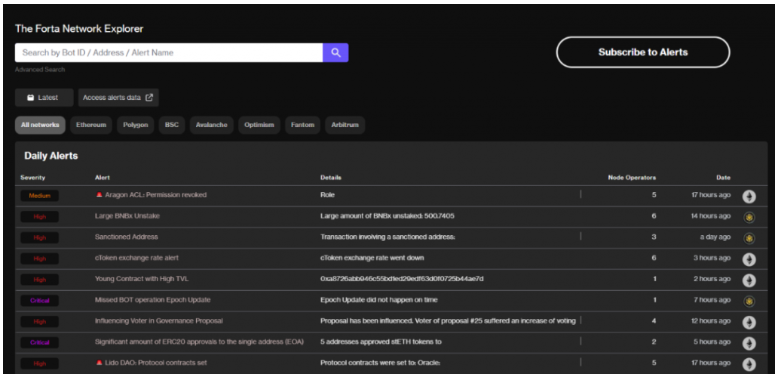Click the Date column header
Screen dimensions: 778x378
[x=723, y=178]
